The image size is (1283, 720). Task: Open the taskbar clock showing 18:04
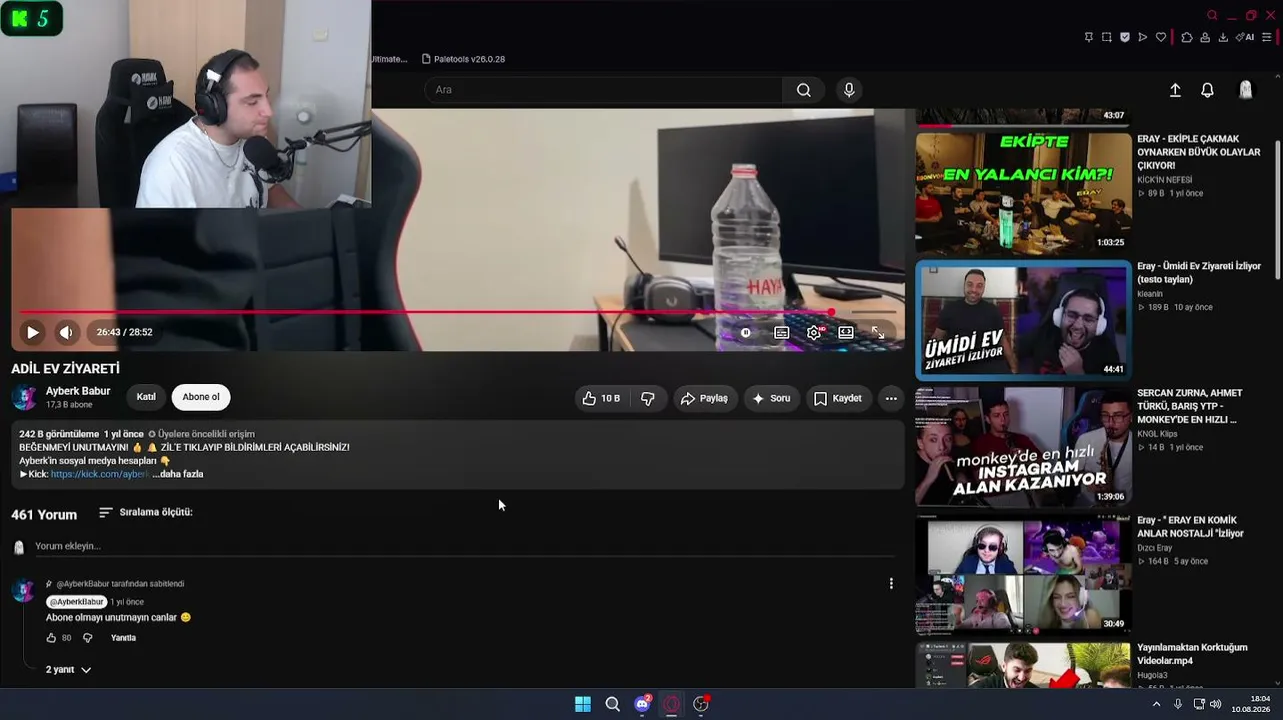click(1251, 704)
